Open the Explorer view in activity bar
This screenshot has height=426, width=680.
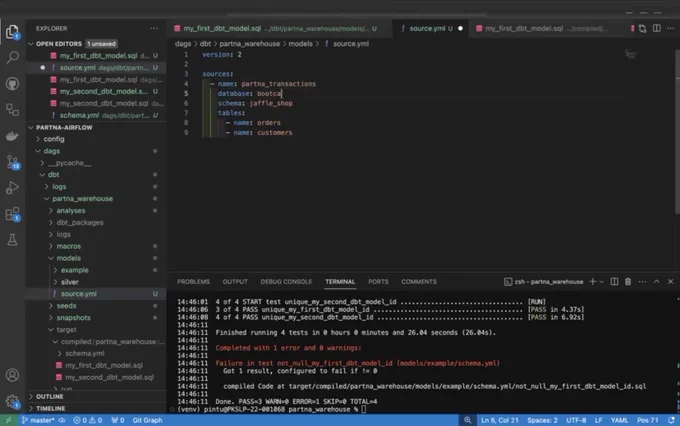point(12,32)
